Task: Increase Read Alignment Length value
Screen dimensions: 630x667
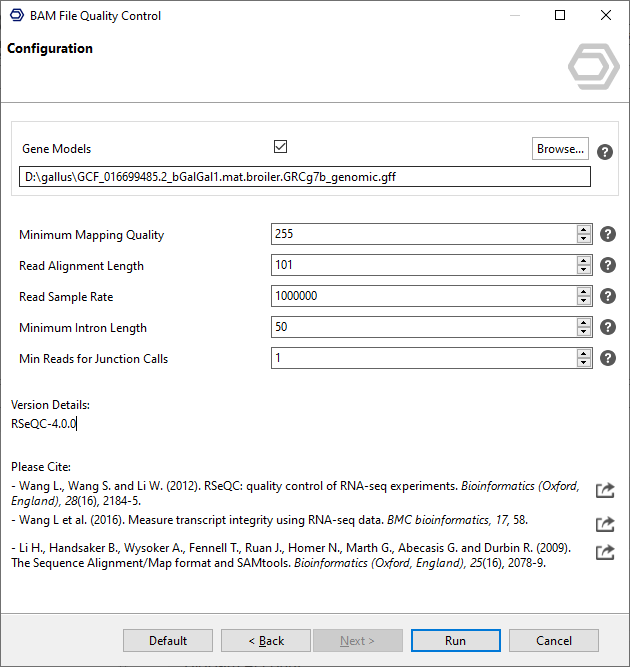Action: point(584,260)
